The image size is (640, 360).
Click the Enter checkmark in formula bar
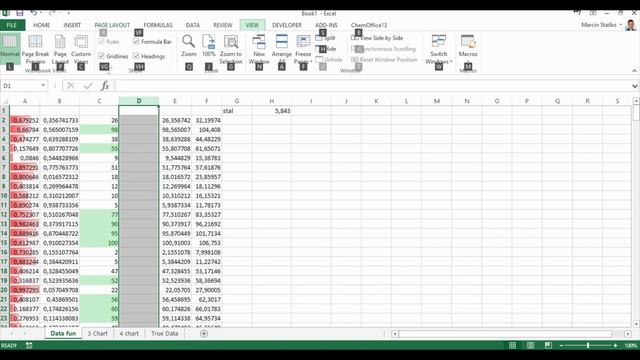88,86
